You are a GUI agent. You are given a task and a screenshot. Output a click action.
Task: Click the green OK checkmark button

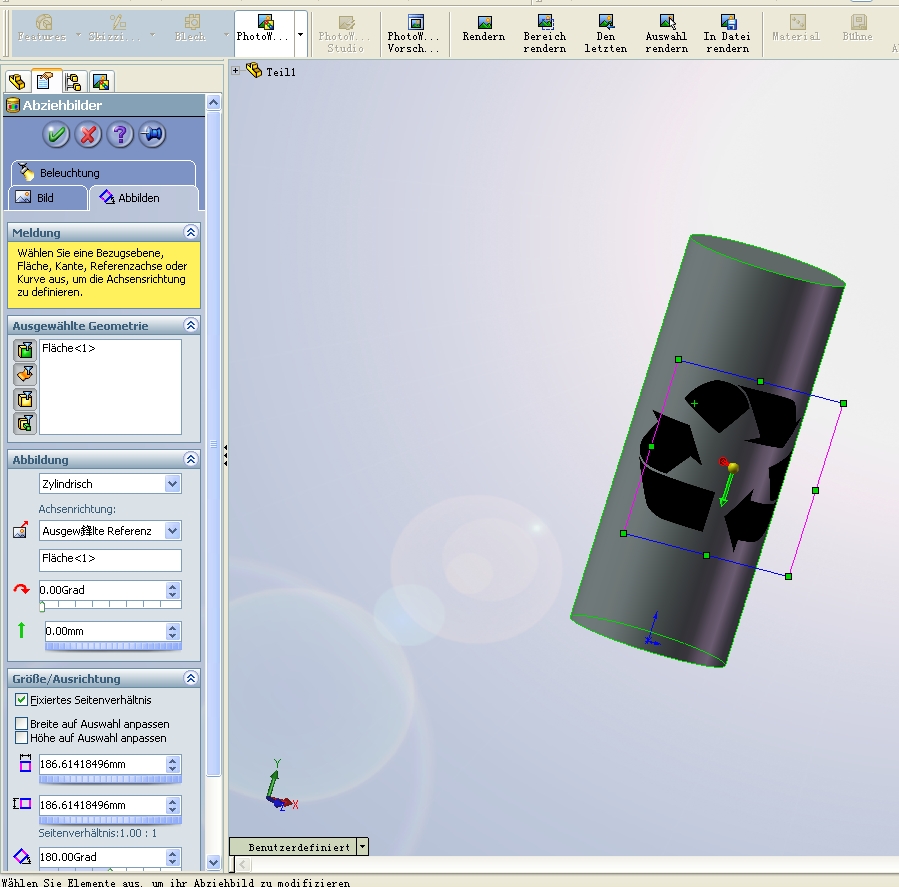(56, 135)
